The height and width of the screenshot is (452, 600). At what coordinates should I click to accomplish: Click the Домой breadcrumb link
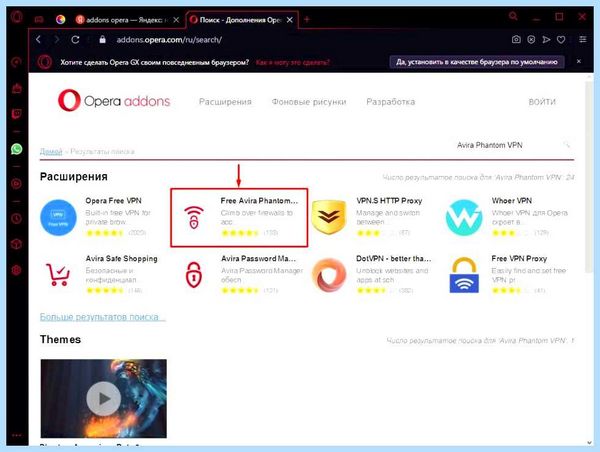pos(51,152)
